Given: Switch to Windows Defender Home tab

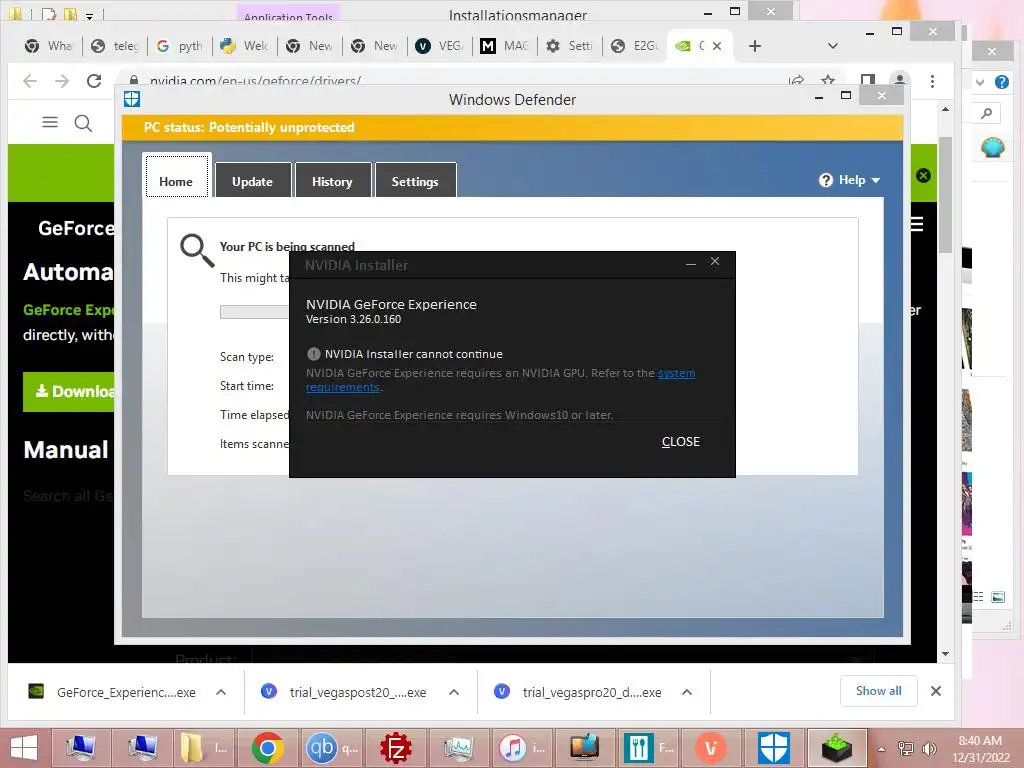Looking at the screenshot, I should (176, 182).
